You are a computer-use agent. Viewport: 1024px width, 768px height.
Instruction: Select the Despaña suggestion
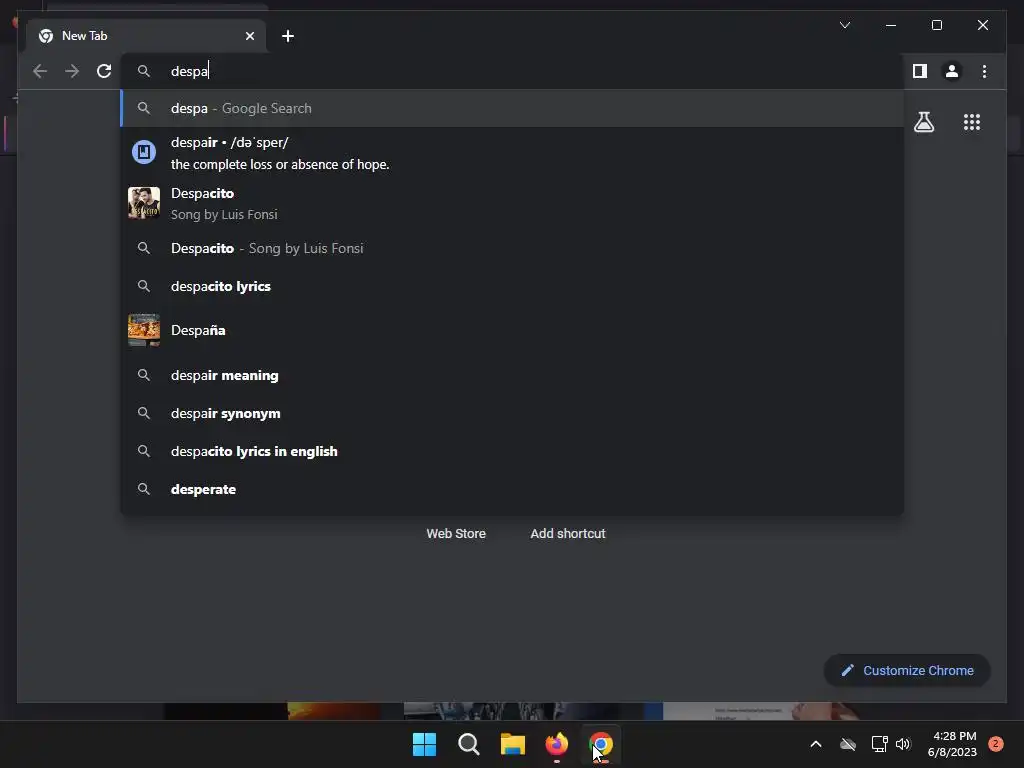click(512, 330)
